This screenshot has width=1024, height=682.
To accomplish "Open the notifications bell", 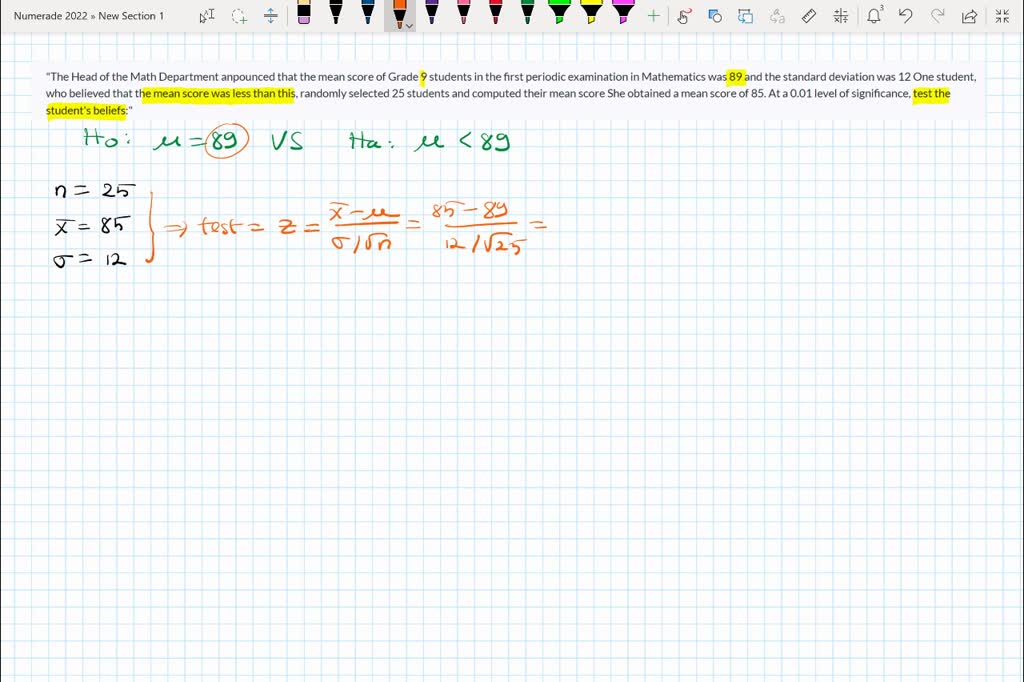I will point(874,16).
